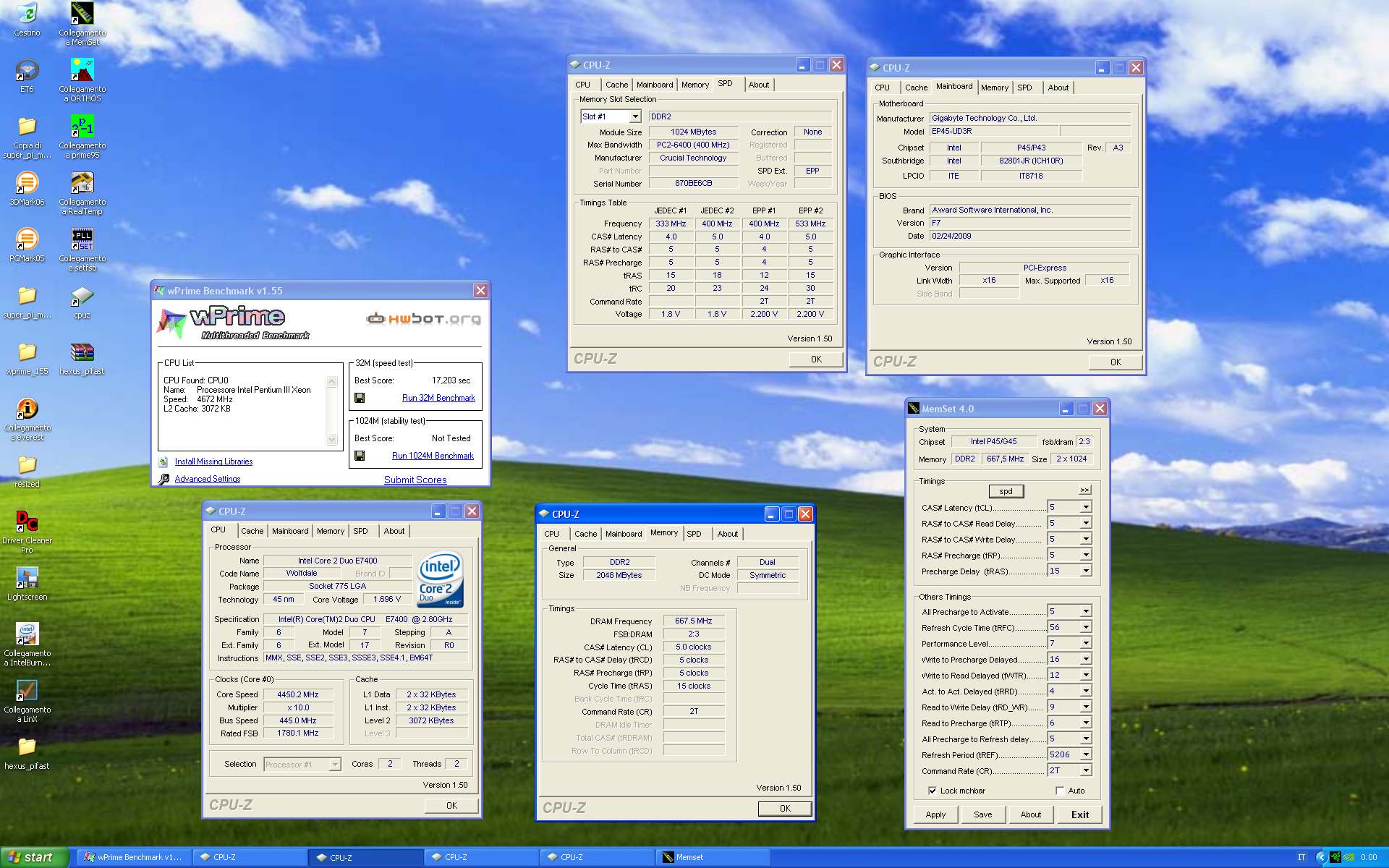1389x868 pixels.
Task: Click the CPU List scrollbar down arrow
Action: [332, 439]
